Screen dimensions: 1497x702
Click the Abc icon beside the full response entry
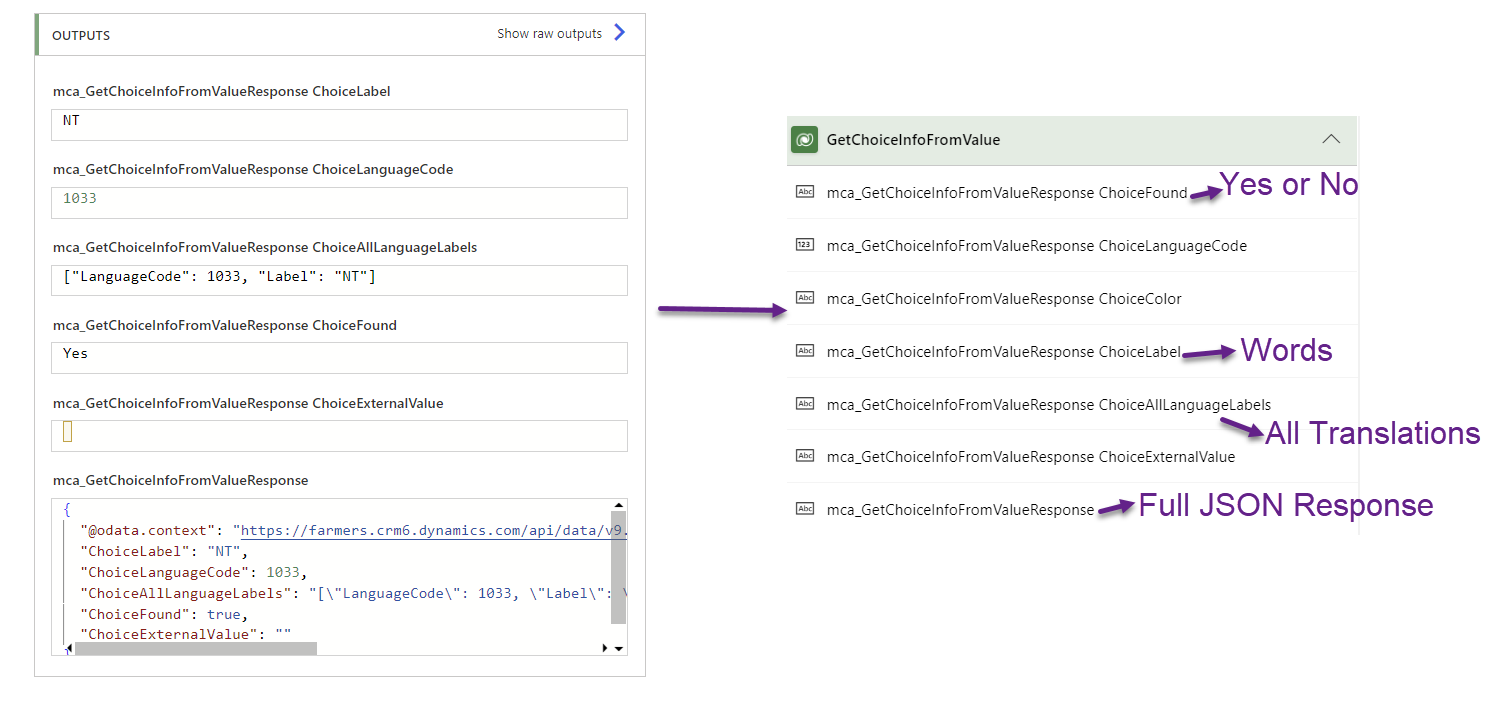pos(805,509)
